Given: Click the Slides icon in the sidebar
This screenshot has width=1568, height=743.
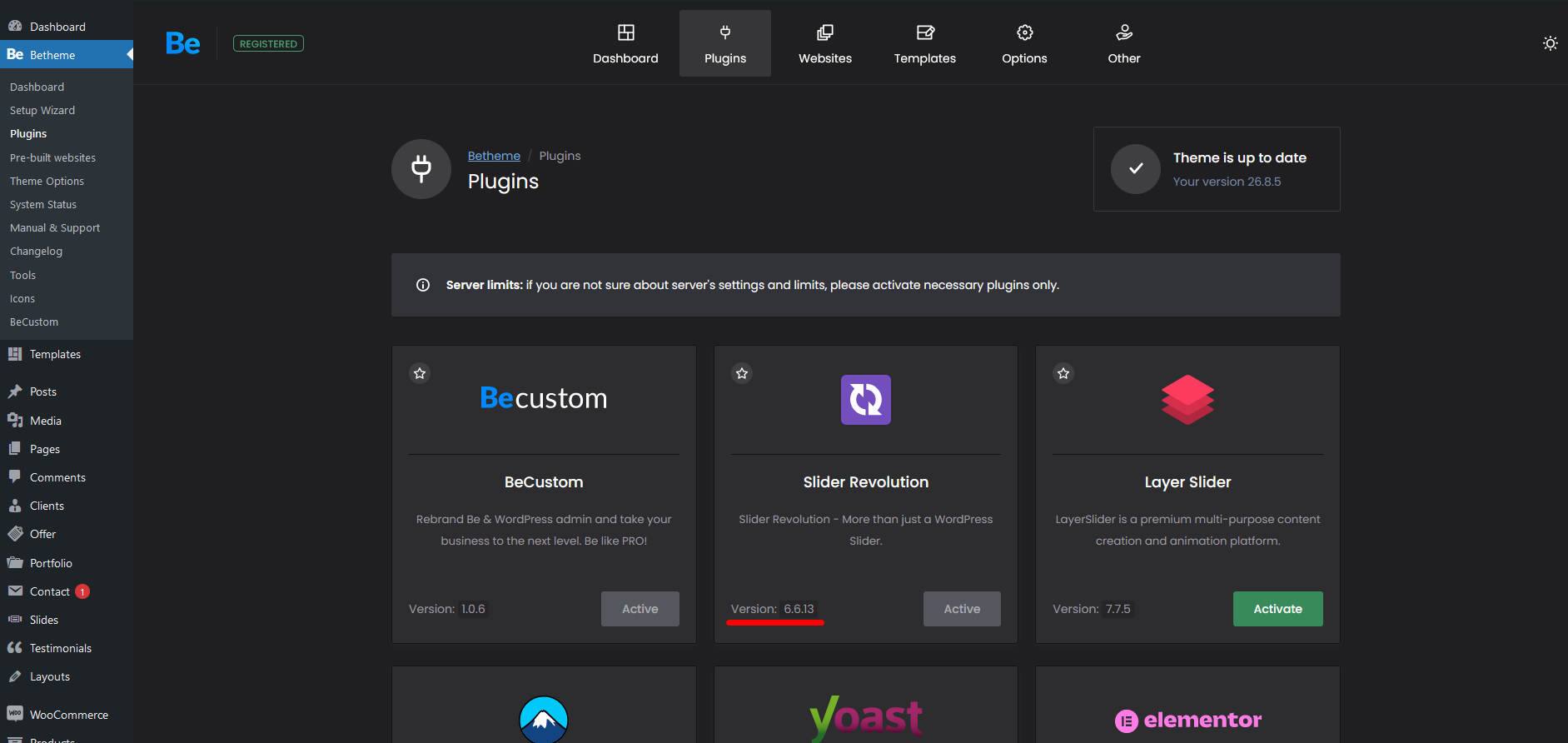Looking at the screenshot, I should 15,620.
